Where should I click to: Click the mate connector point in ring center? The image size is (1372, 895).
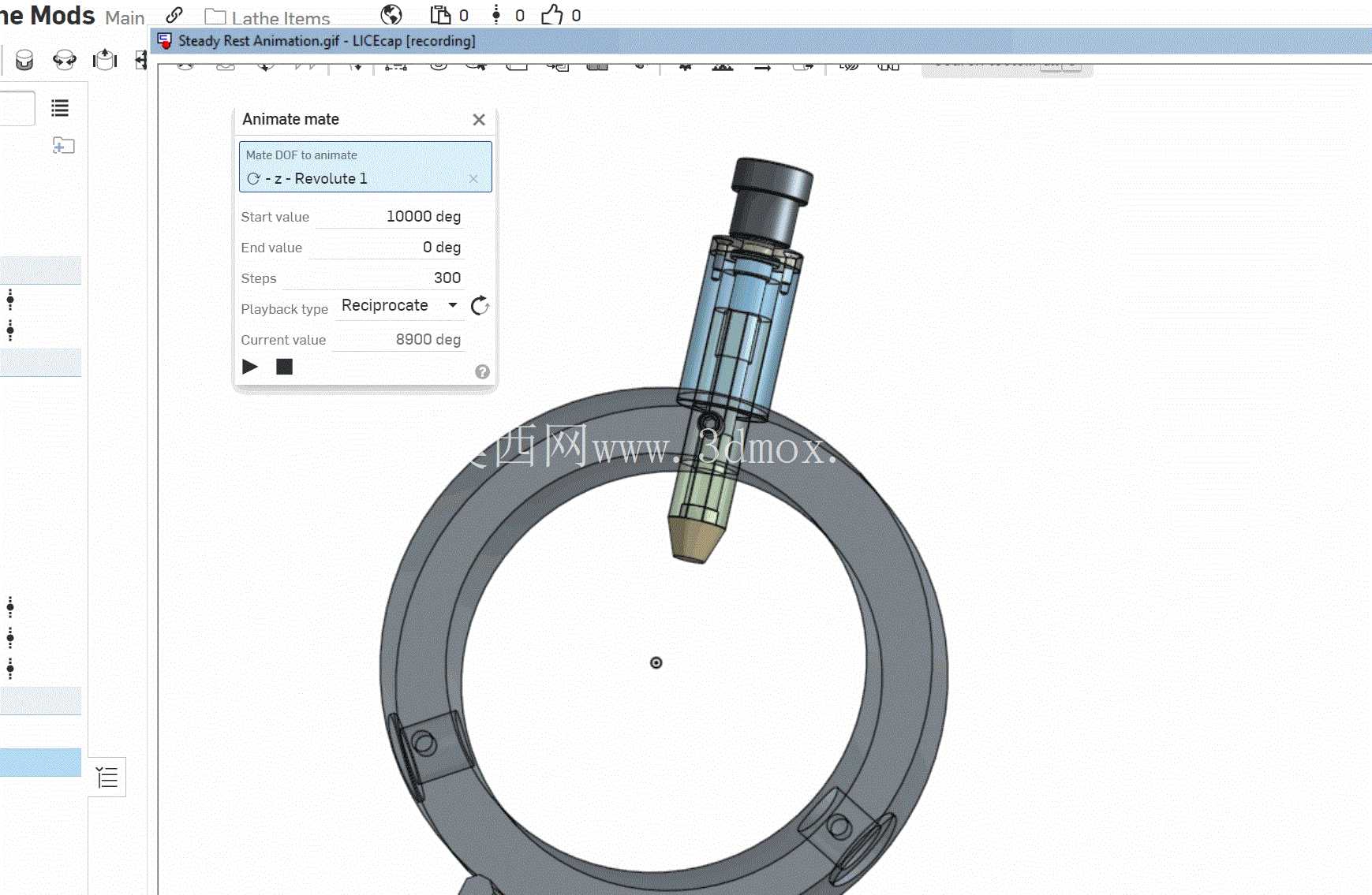(x=656, y=662)
